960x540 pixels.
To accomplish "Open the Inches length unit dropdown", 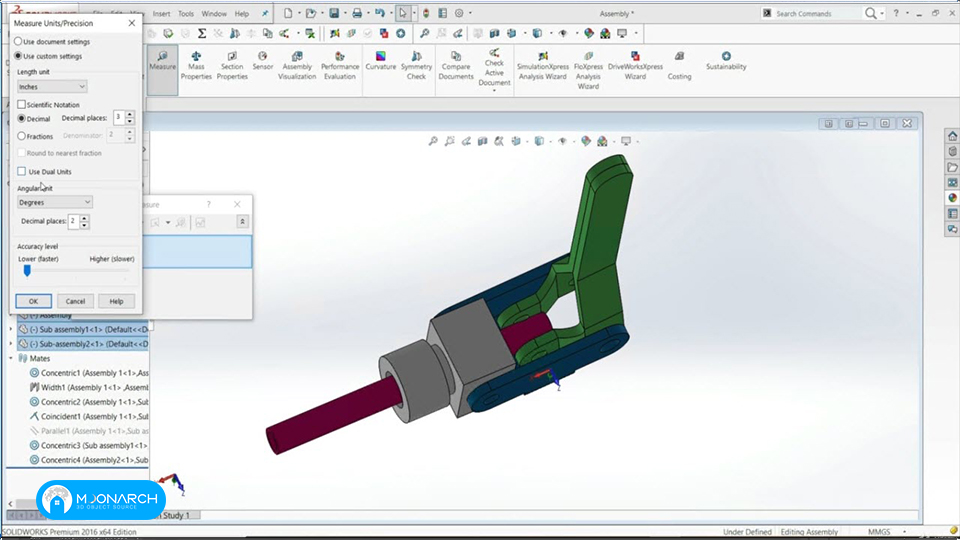I will [52, 87].
